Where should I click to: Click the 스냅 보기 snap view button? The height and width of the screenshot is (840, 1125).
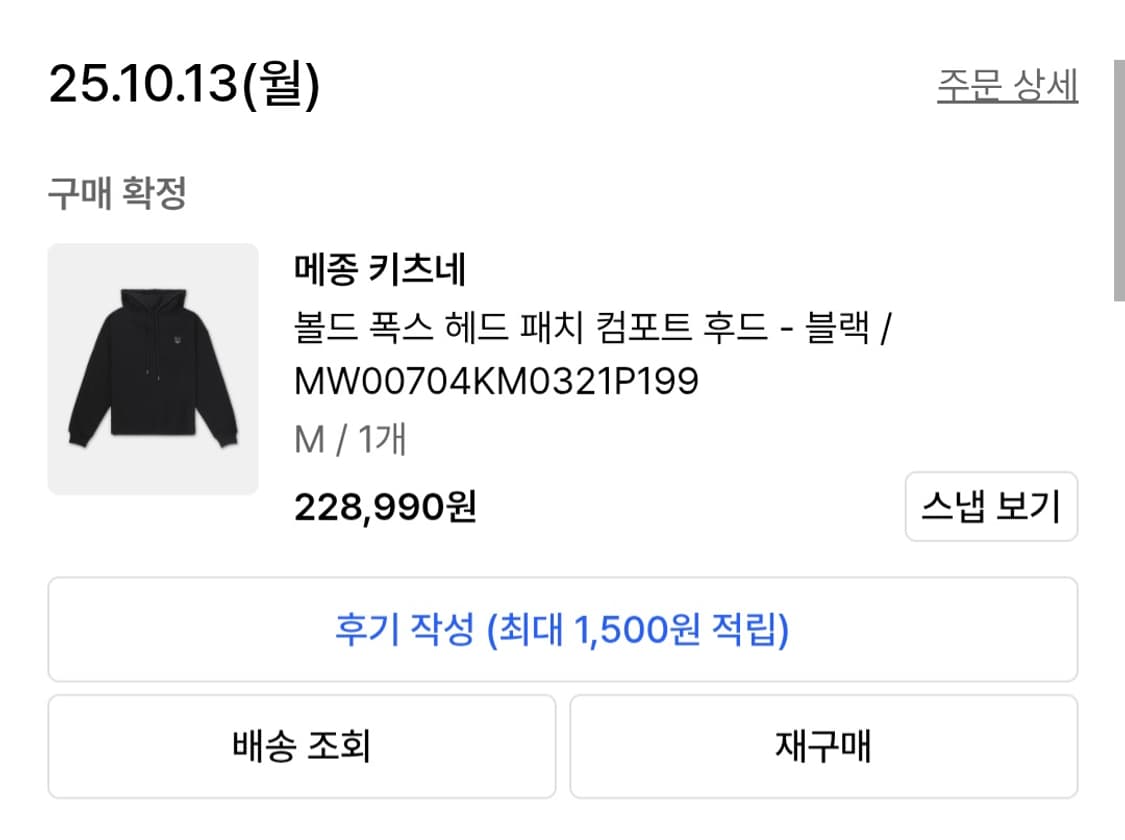[991, 508]
